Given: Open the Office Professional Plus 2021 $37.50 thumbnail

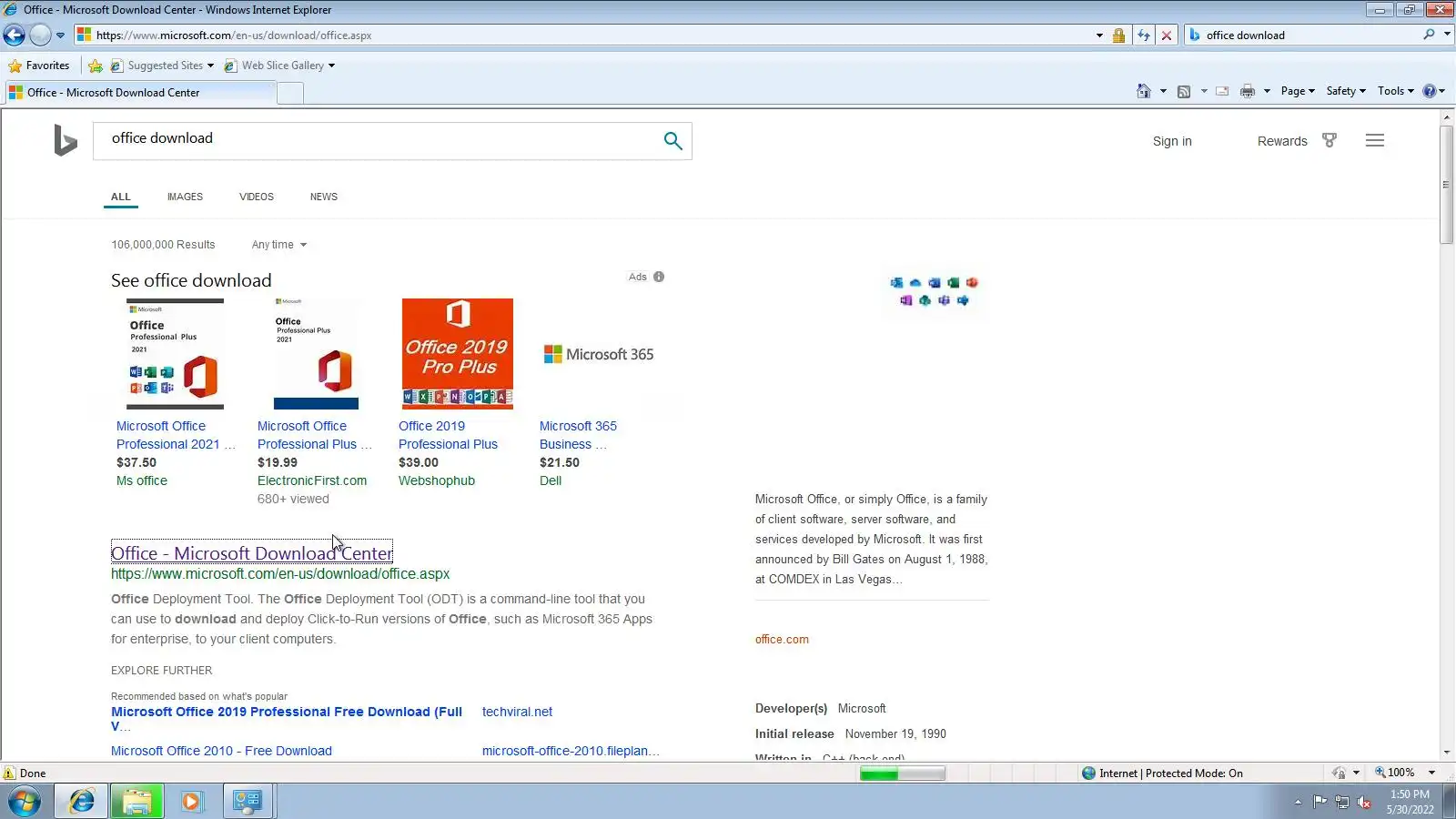Looking at the screenshot, I should click(x=175, y=354).
